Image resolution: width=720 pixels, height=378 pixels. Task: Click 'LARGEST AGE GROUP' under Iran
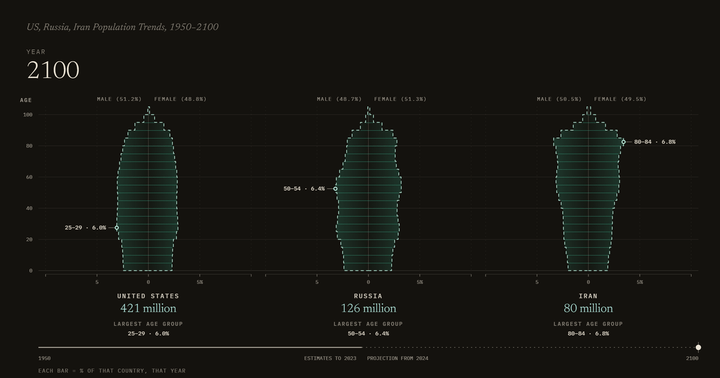[588, 324]
